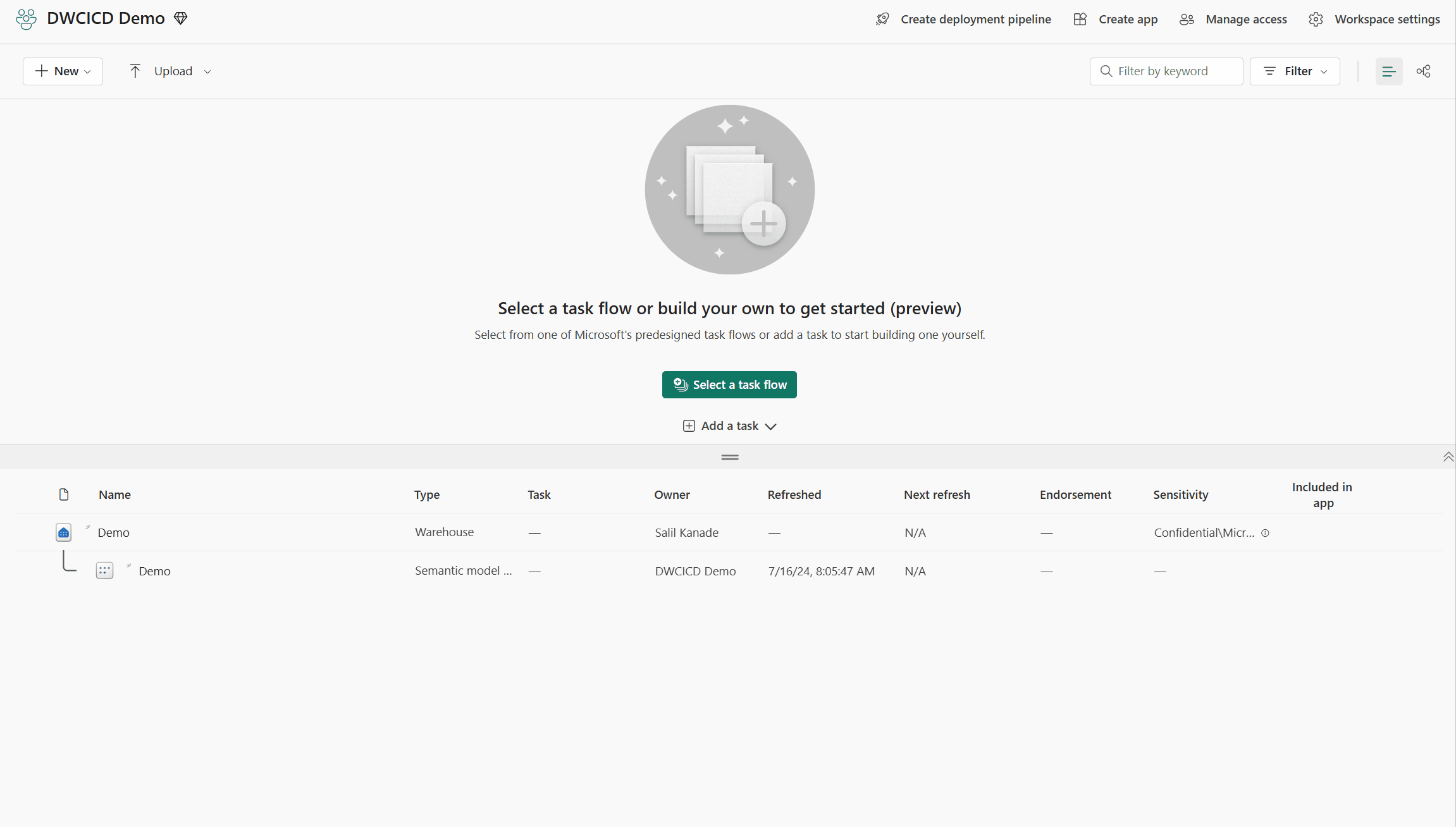Viewport: 1456px width, 827px height.
Task: Click the sensitivity info icon for Demo warehouse
Action: [1265, 533]
